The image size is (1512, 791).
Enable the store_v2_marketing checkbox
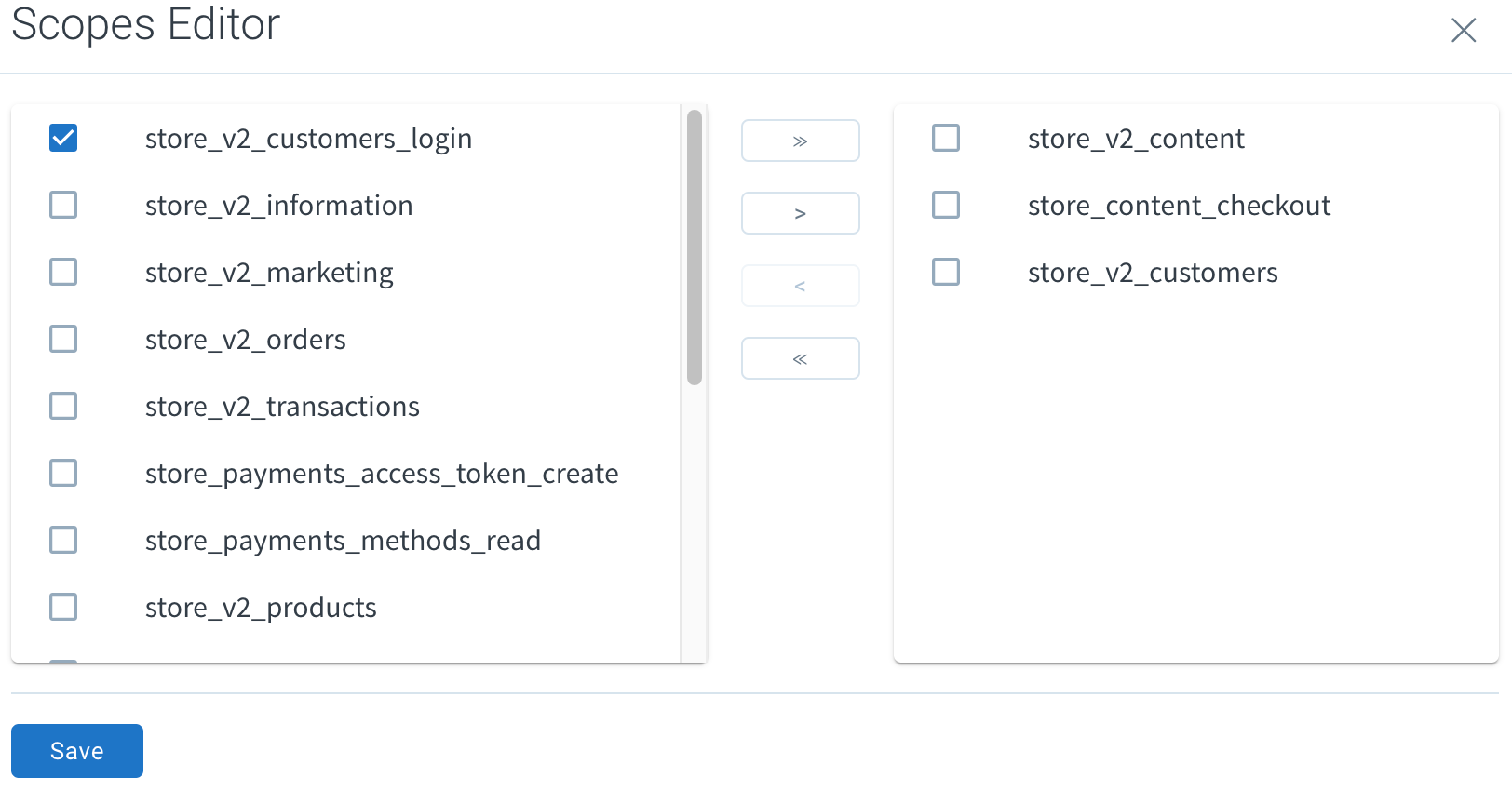(x=63, y=272)
